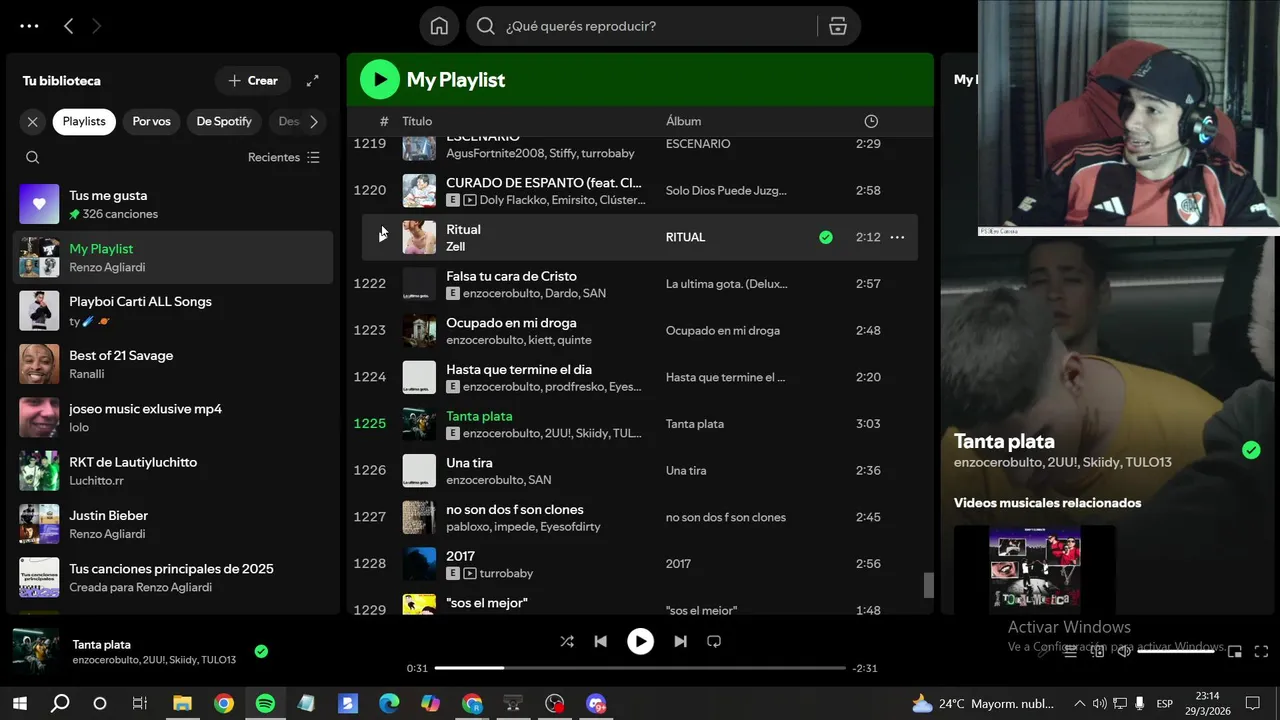The image size is (1280, 720).
Task: Sort by the Título column header
Action: click(x=417, y=121)
